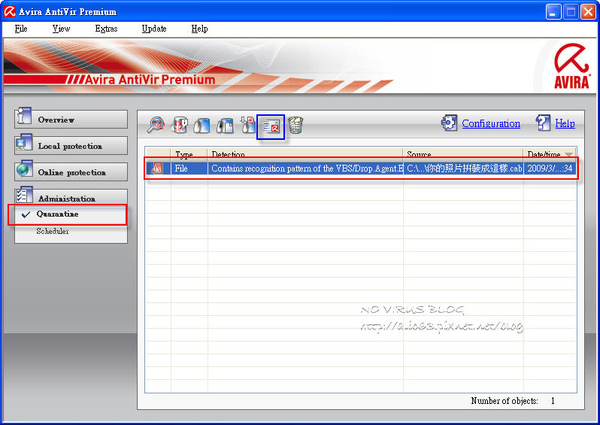The image size is (600, 425).
Task: Click the Date/time column sort arrow
Action: 569,155
